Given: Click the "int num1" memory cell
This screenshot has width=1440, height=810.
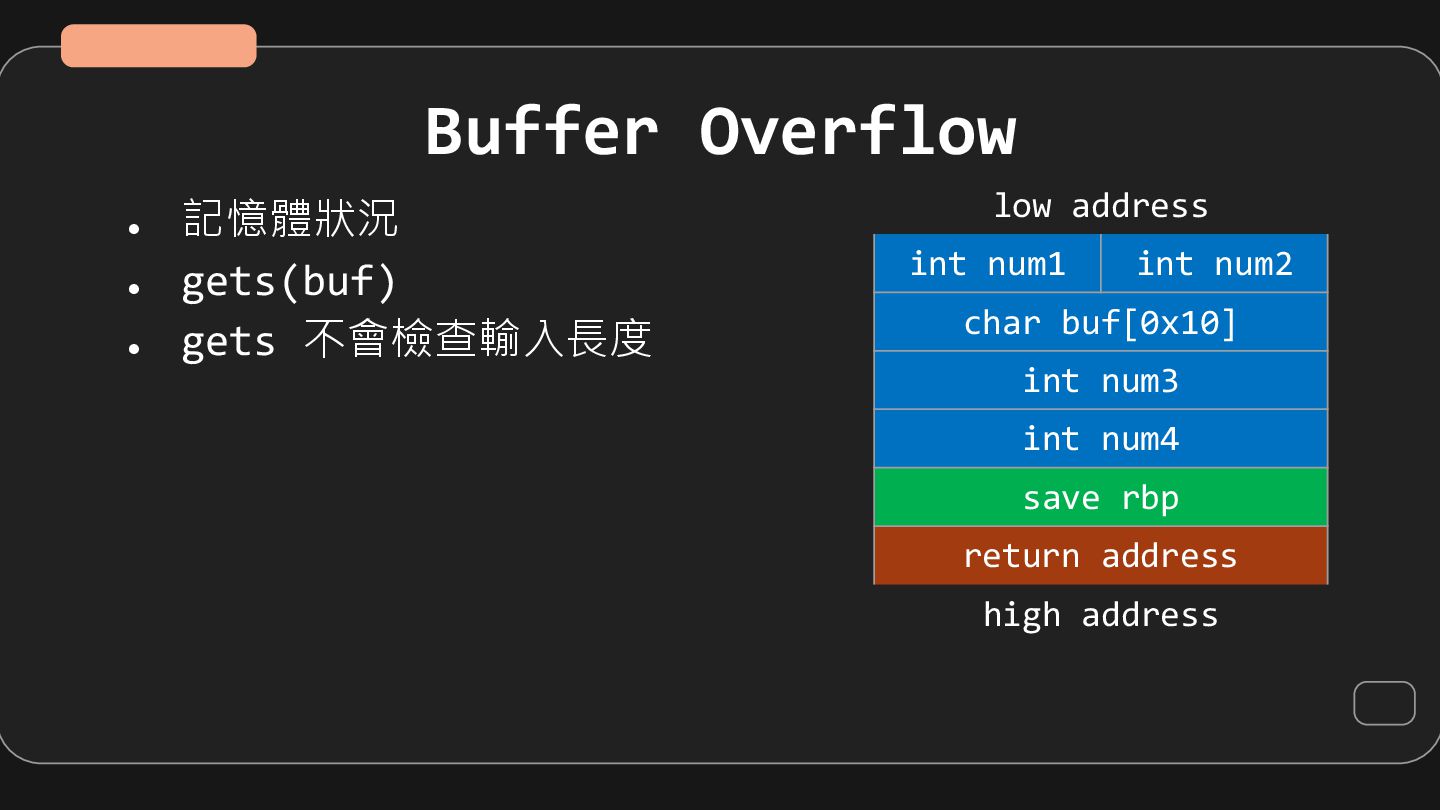Looking at the screenshot, I should 988,264.
